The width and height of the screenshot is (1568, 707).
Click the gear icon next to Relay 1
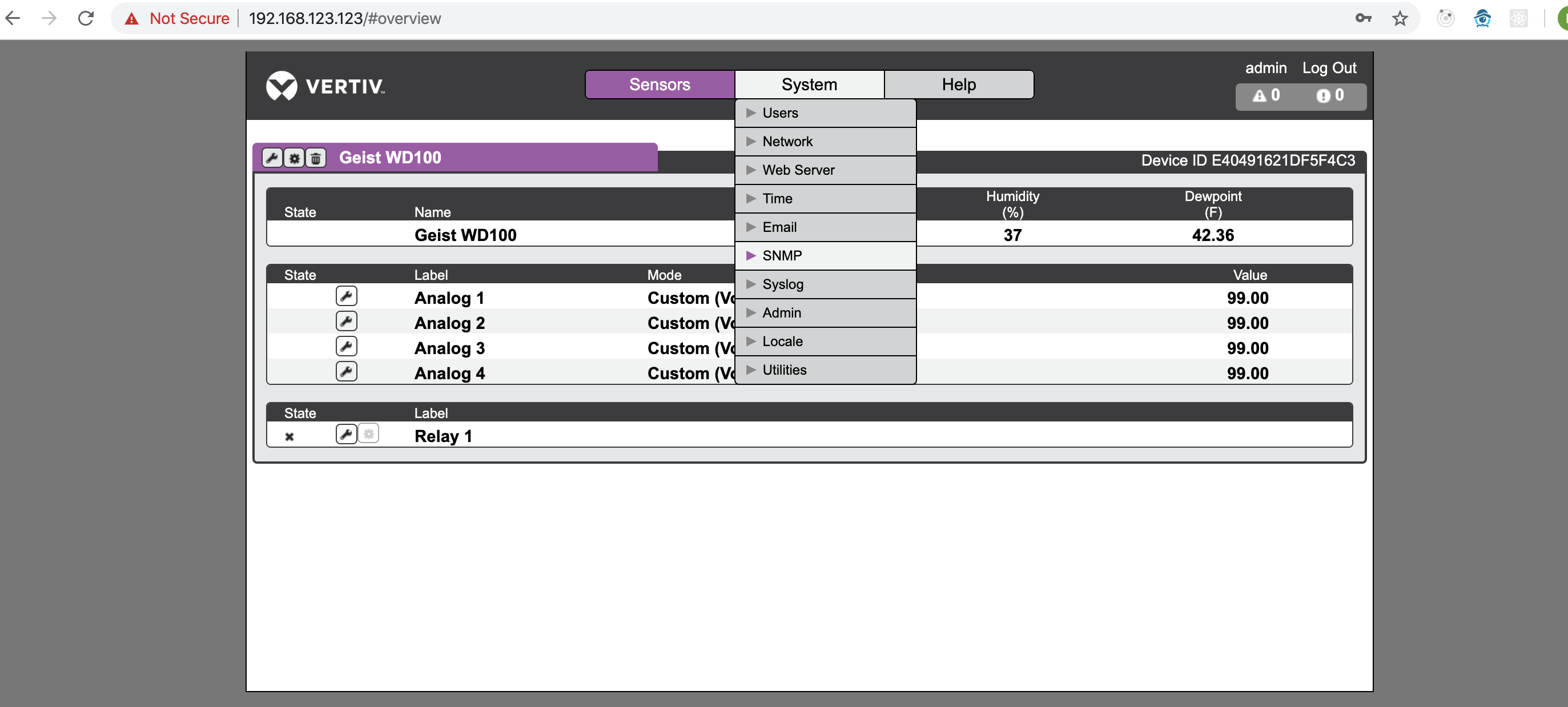point(368,434)
